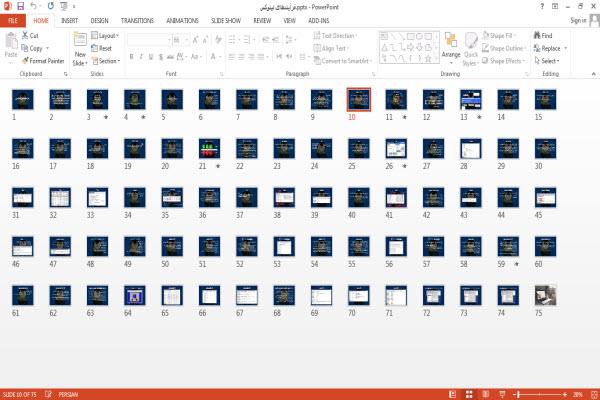Toggle text Shadow formatting
The height and width of the screenshot is (400, 600).
click(161, 57)
